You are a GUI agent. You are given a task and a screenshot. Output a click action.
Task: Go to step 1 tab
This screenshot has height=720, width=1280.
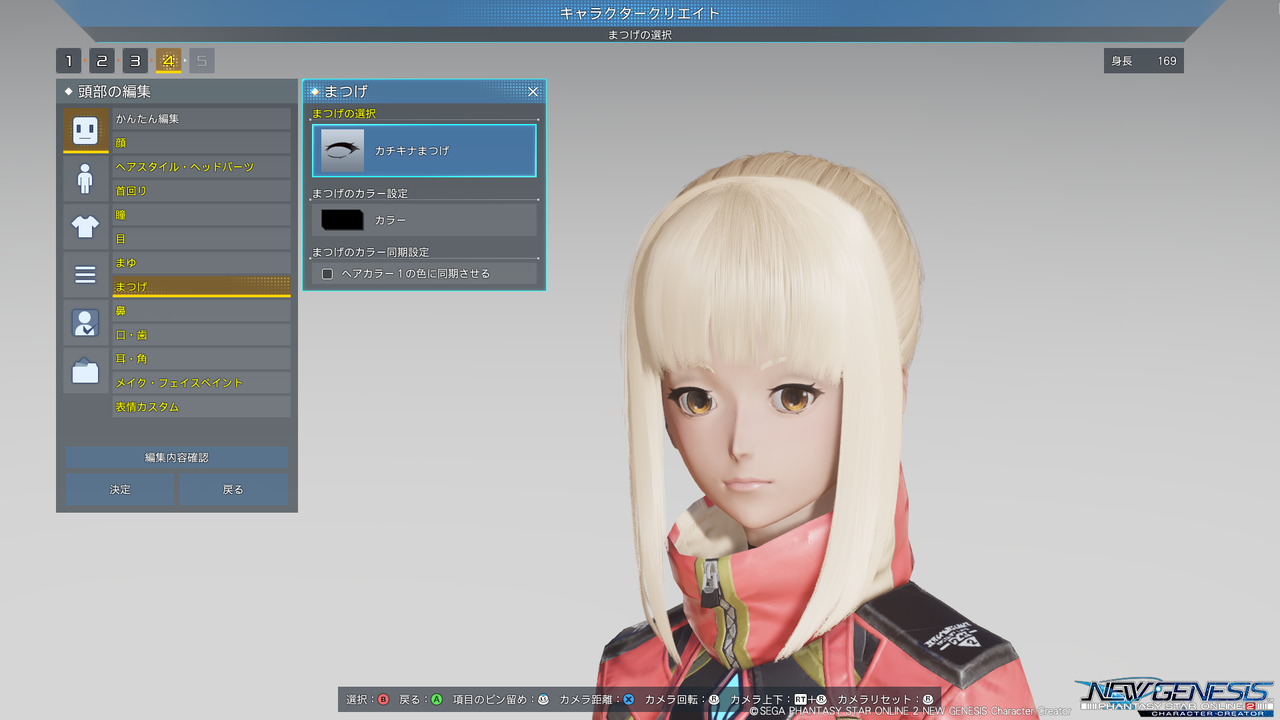click(x=68, y=61)
